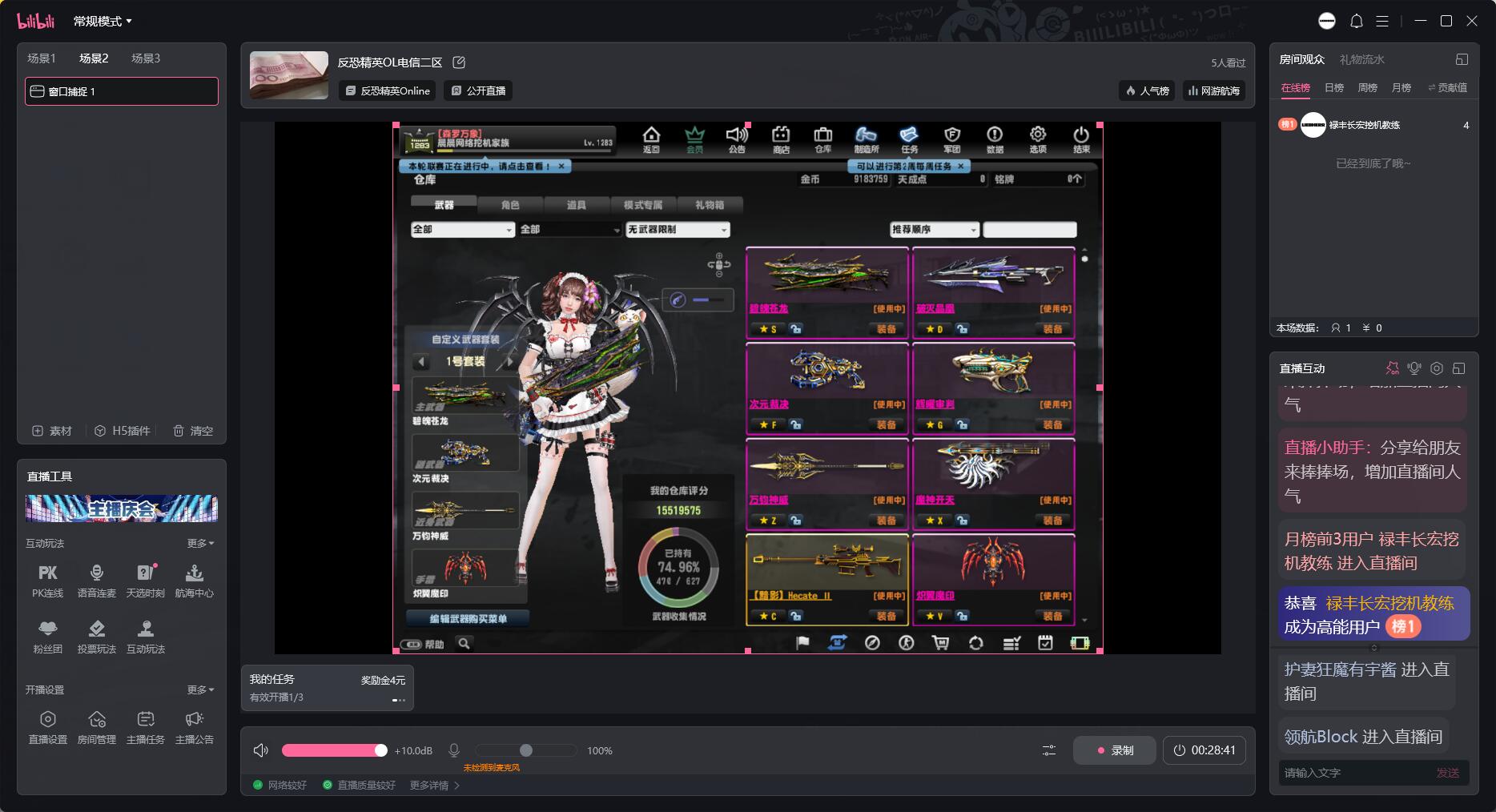
Task: Switch to 场景2 tab
Action: [94, 58]
